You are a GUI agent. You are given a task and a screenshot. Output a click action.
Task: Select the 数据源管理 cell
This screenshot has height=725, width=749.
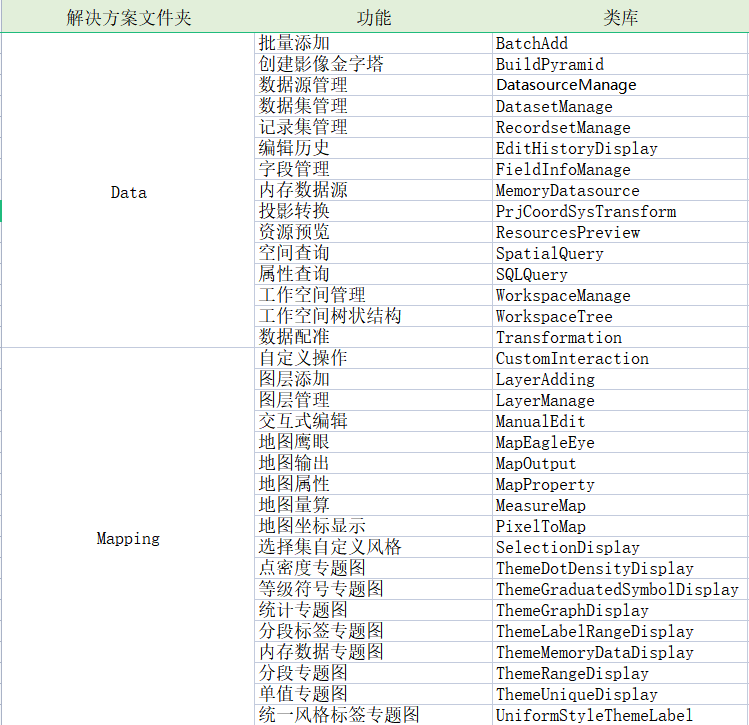pos(374,85)
